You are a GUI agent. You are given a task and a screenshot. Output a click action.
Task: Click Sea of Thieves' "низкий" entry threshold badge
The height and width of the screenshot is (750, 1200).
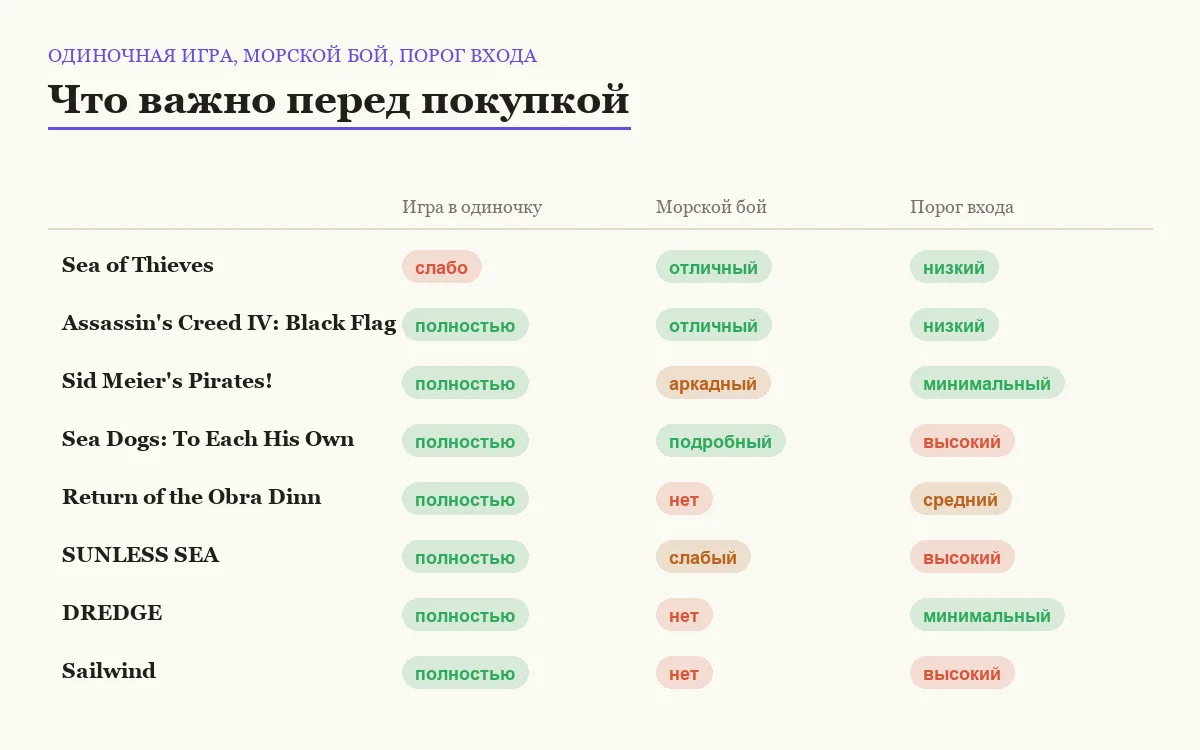[x=954, y=267]
